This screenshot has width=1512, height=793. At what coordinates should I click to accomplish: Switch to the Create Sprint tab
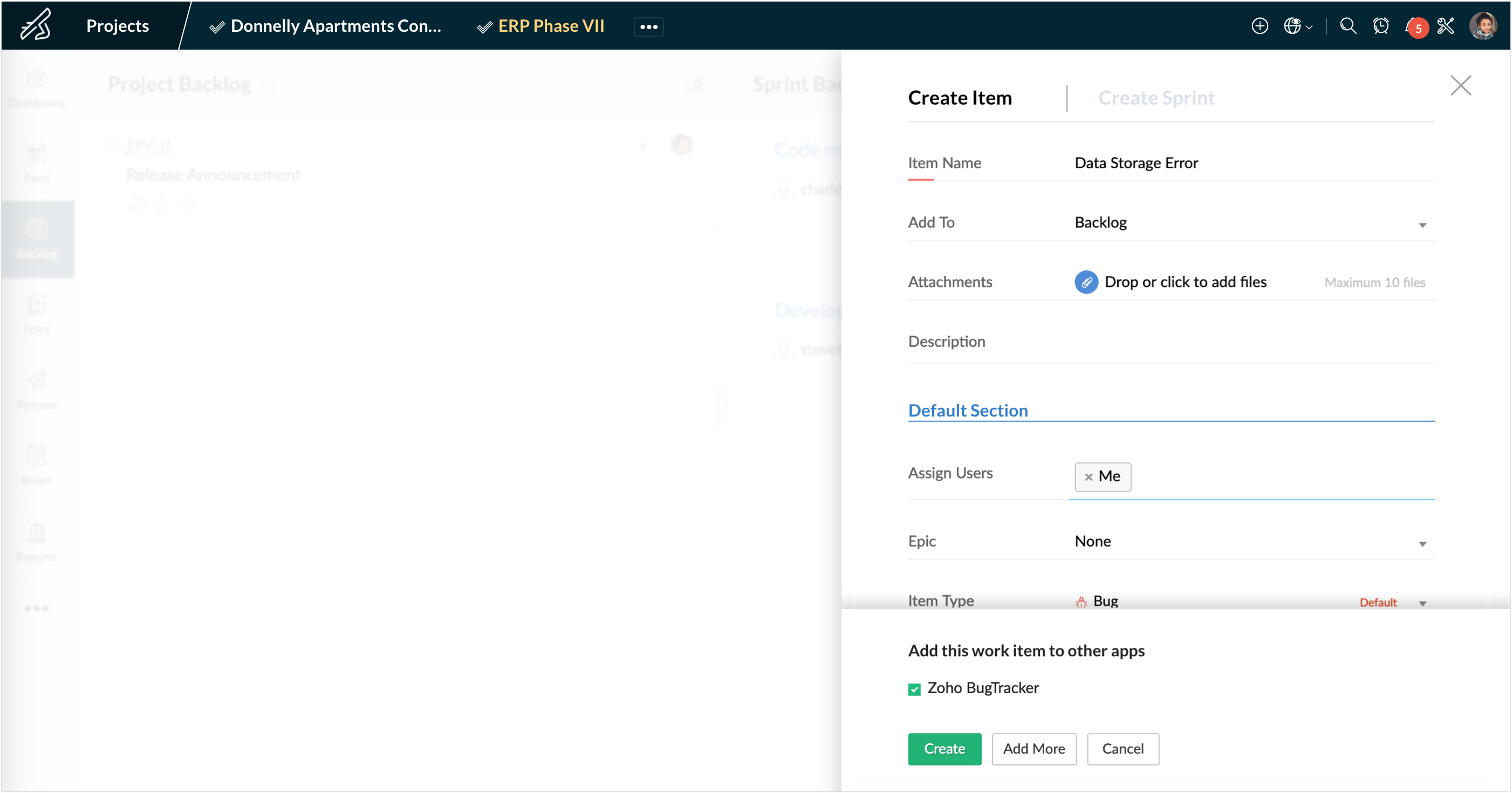1156,98
